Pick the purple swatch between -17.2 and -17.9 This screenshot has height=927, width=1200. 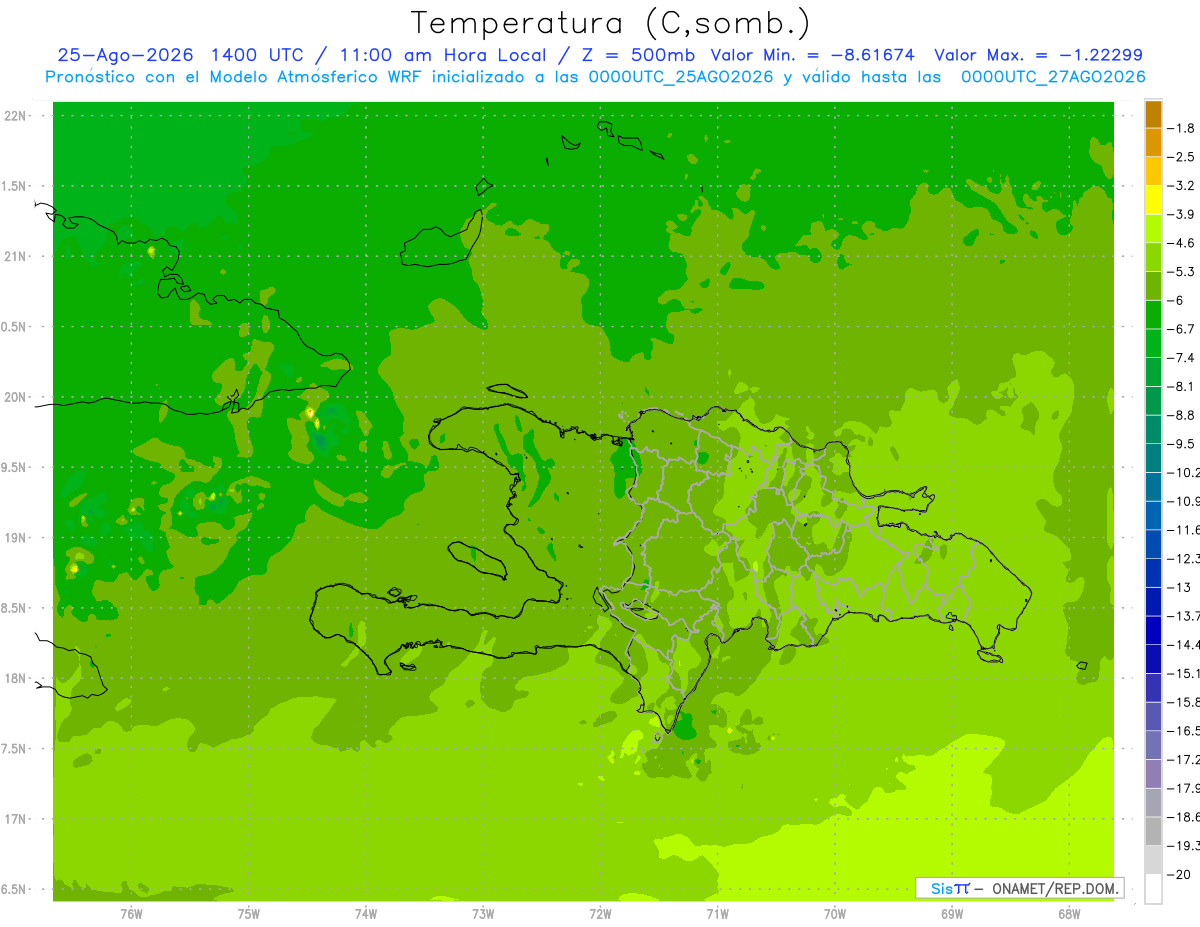click(x=1153, y=773)
